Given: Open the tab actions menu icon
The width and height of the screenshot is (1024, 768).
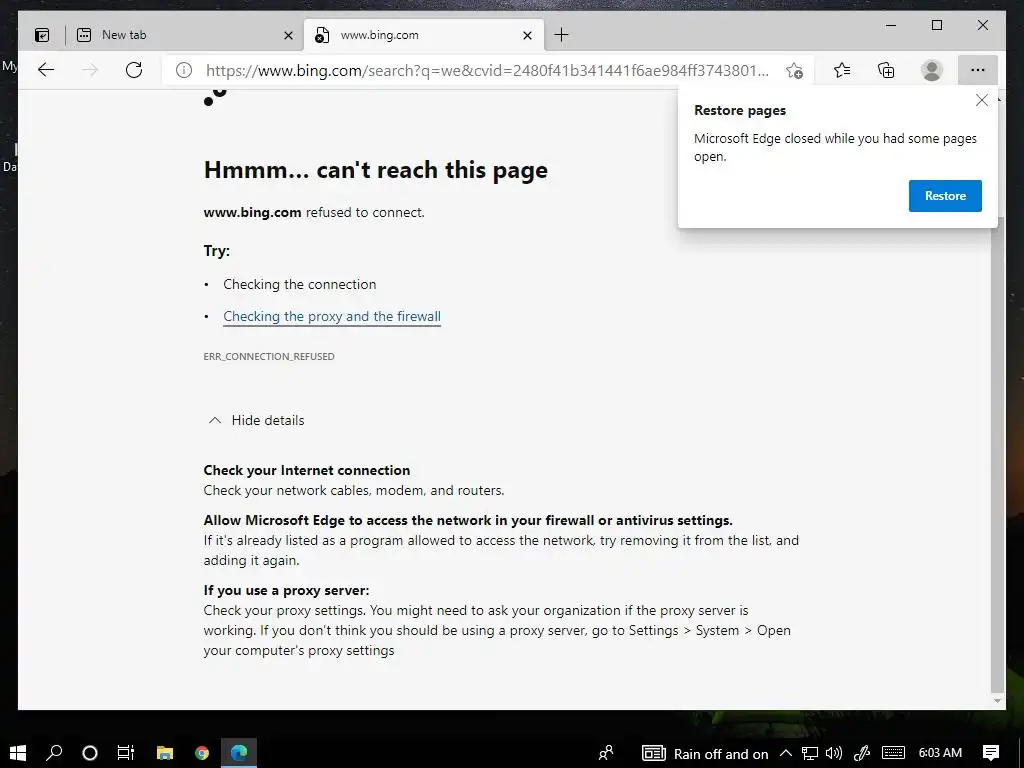Looking at the screenshot, I should [x=42, y=35].
